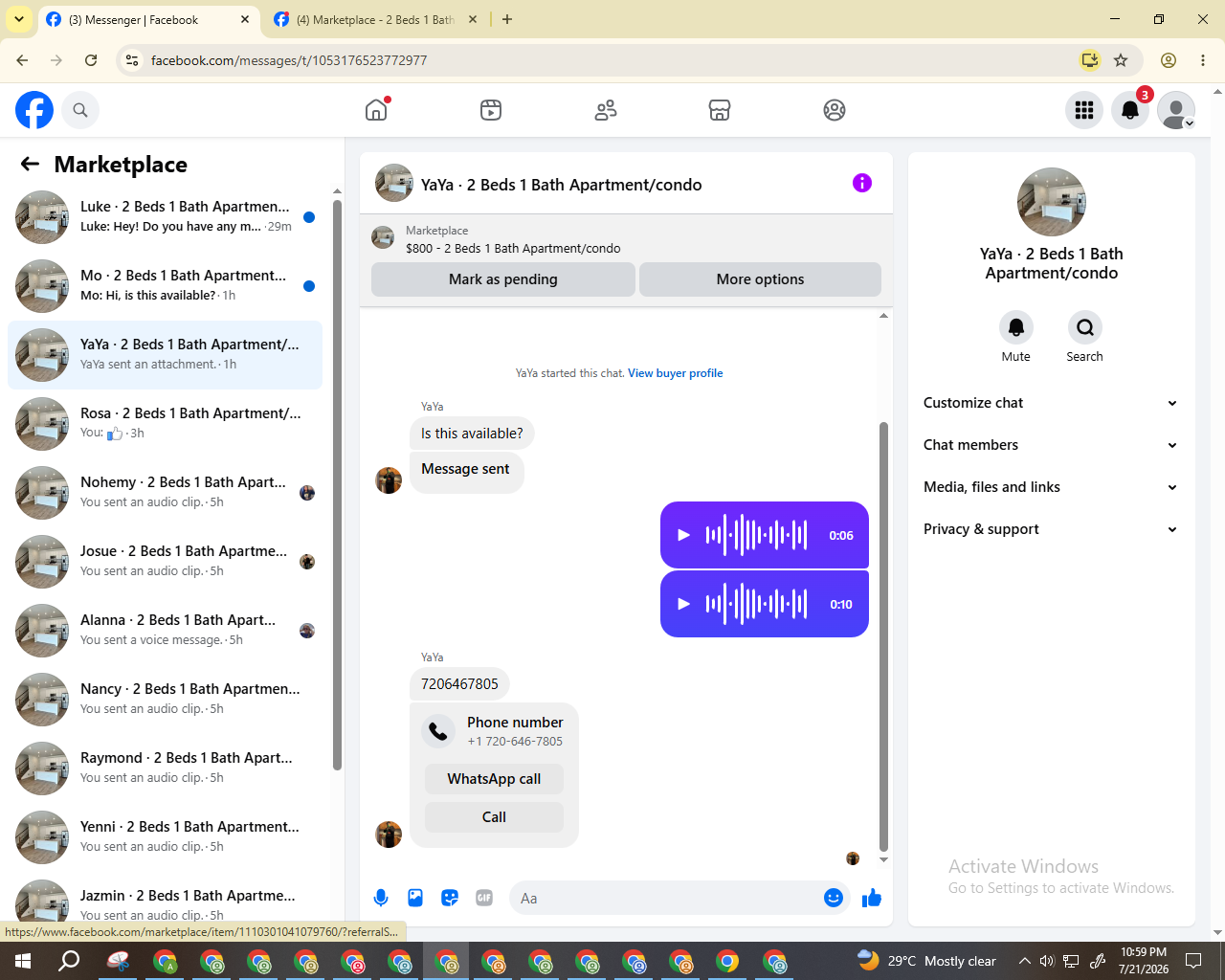Open the Windows Start menu

click(x=23, y=961)
